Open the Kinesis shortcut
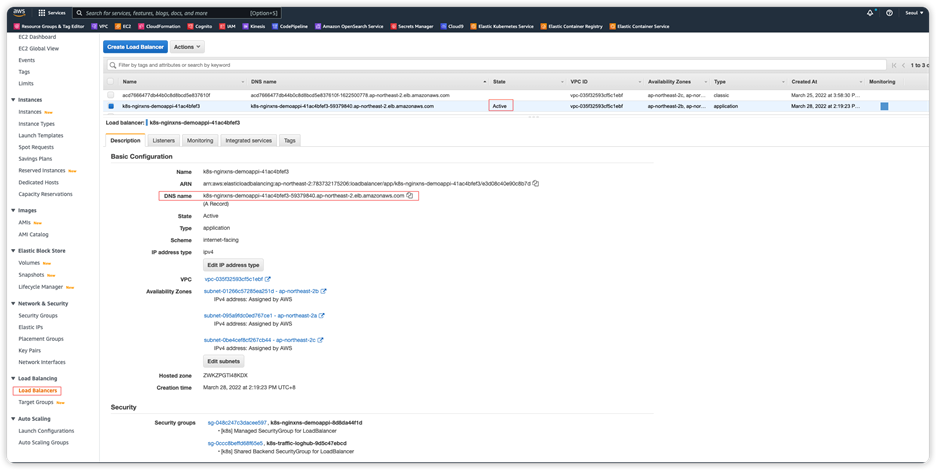The width and height of the screenshot is (936, 470). click(254, 26)
